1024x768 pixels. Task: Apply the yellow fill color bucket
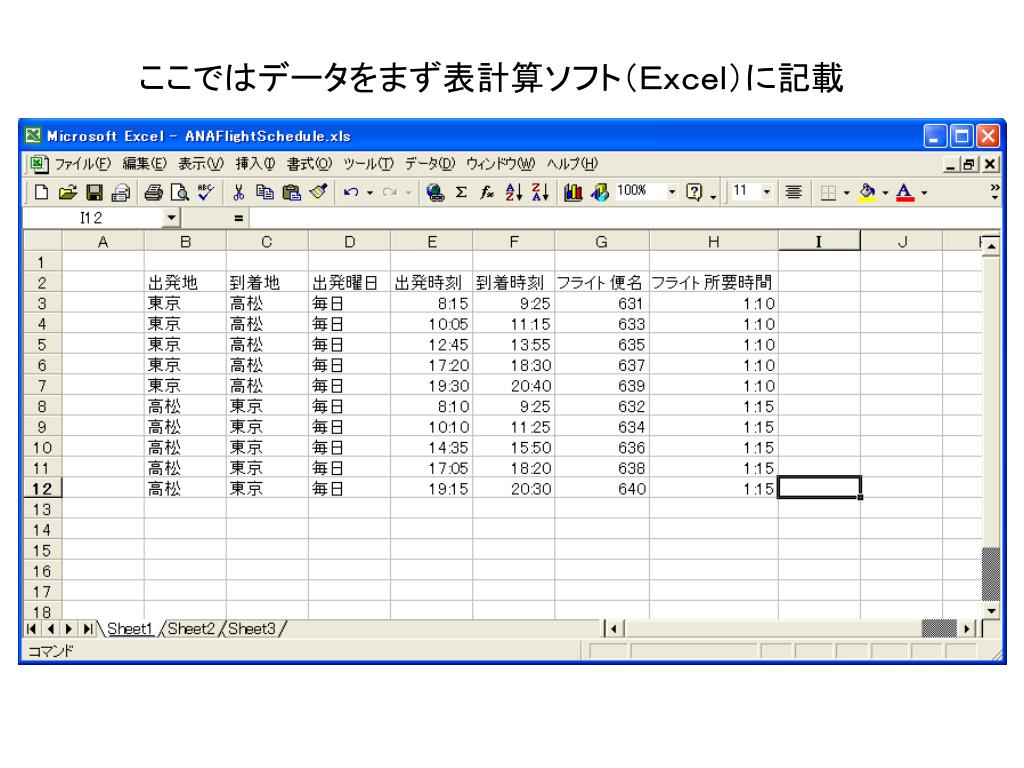(x=867, y=192)
